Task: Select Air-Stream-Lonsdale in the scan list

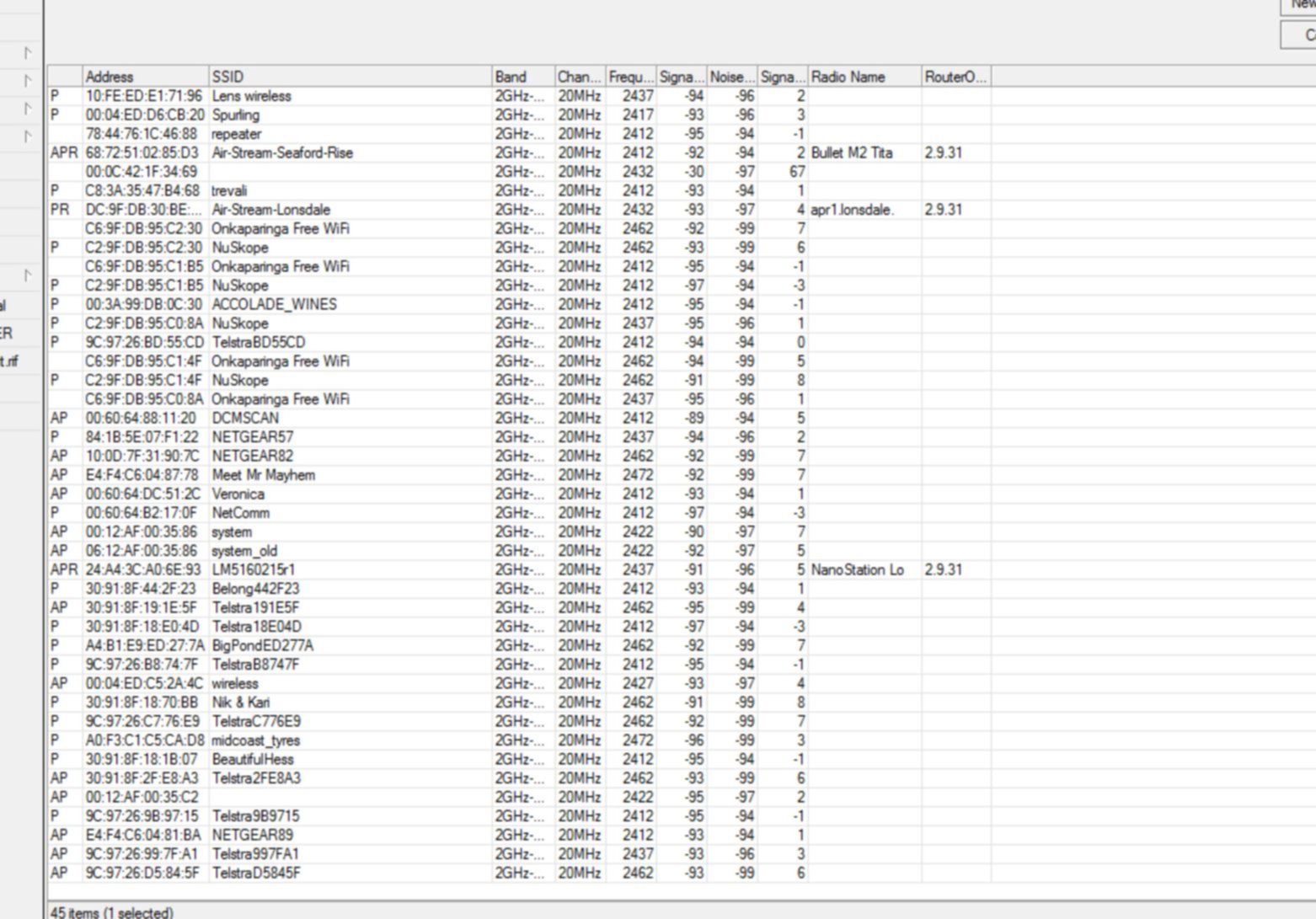Action: [270, 210]
